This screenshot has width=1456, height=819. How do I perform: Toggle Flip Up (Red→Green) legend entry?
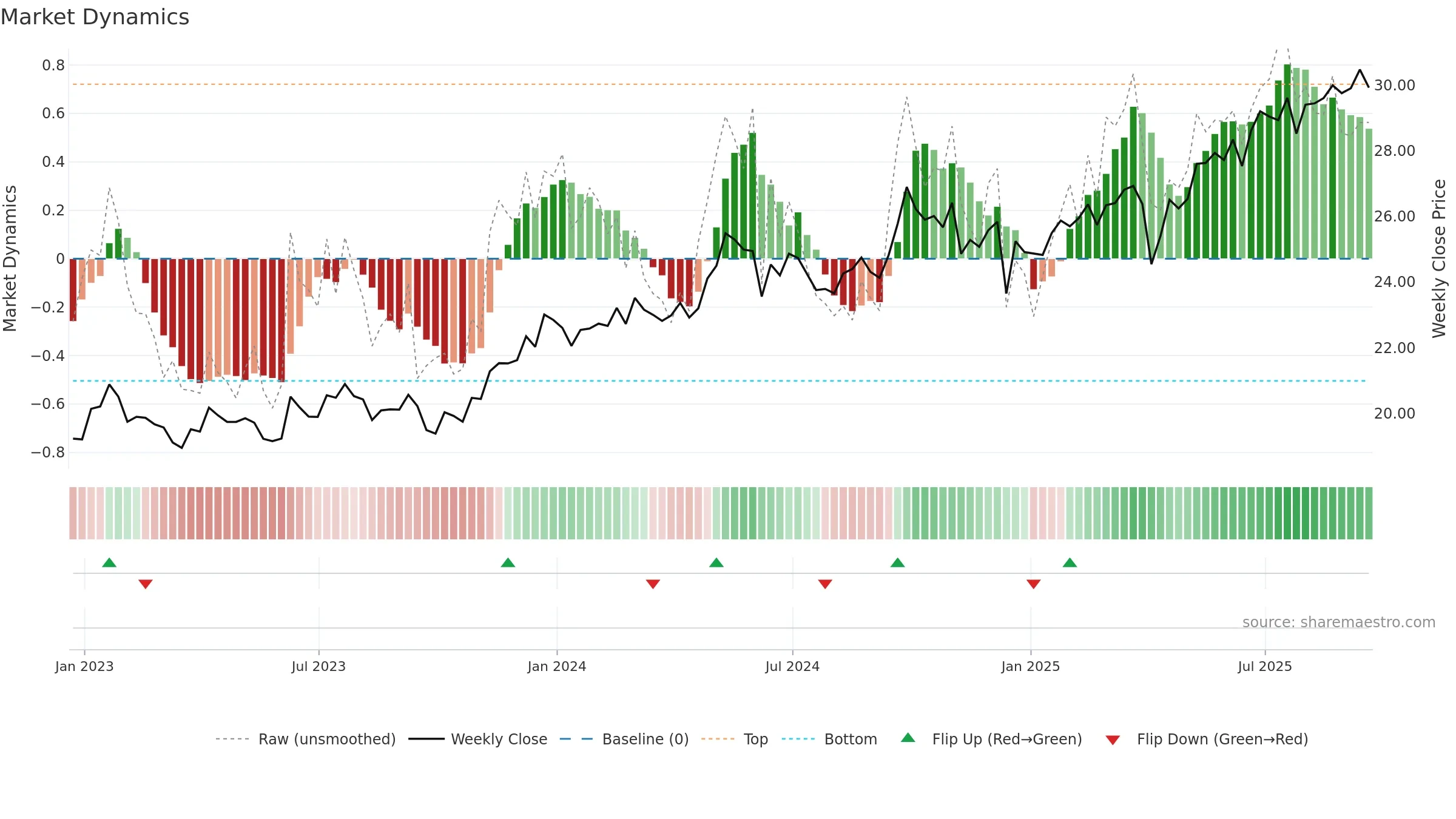(991, 739)
